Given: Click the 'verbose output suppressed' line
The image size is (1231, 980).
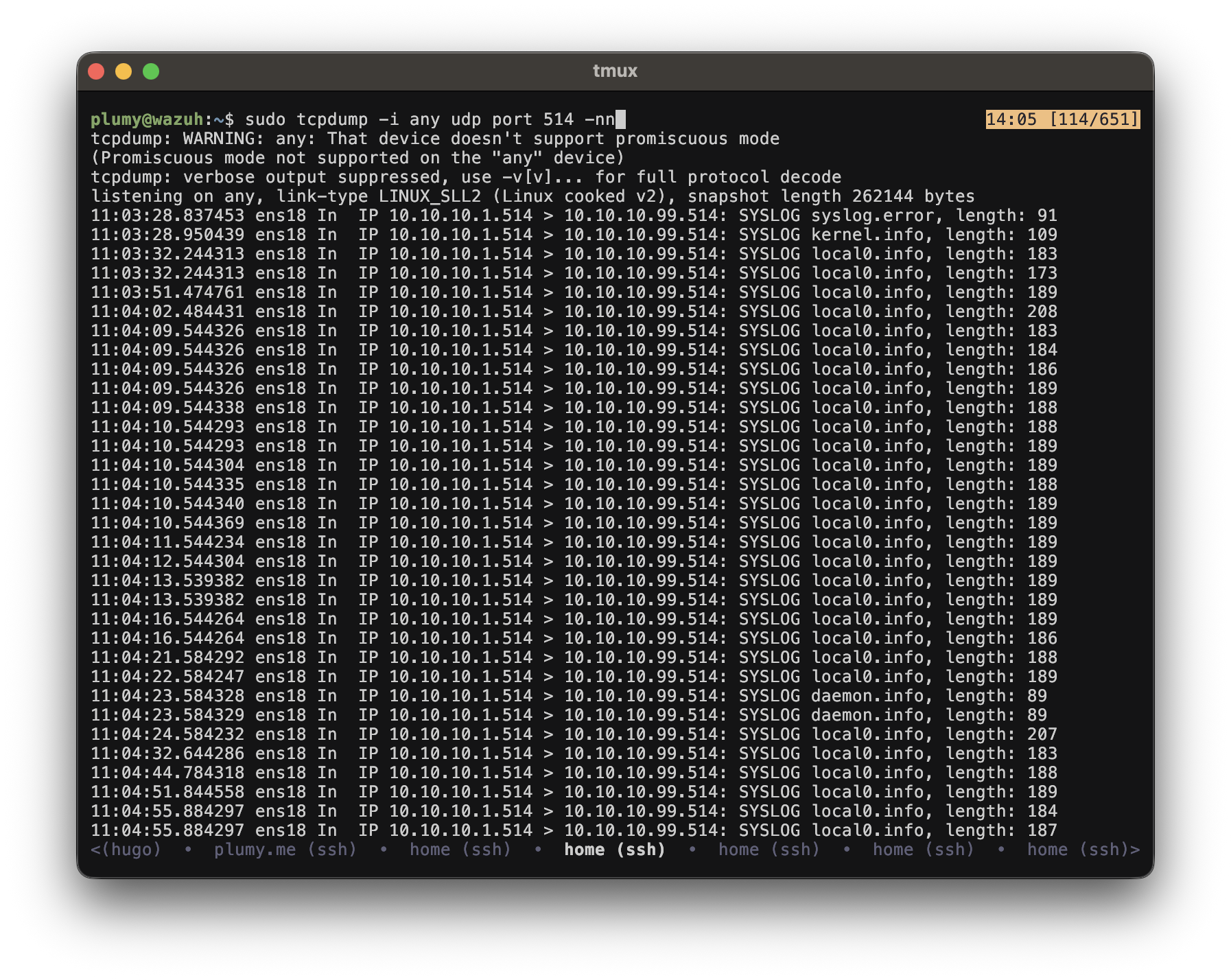Looking at the screenshot, I should (x=466, y=177).
